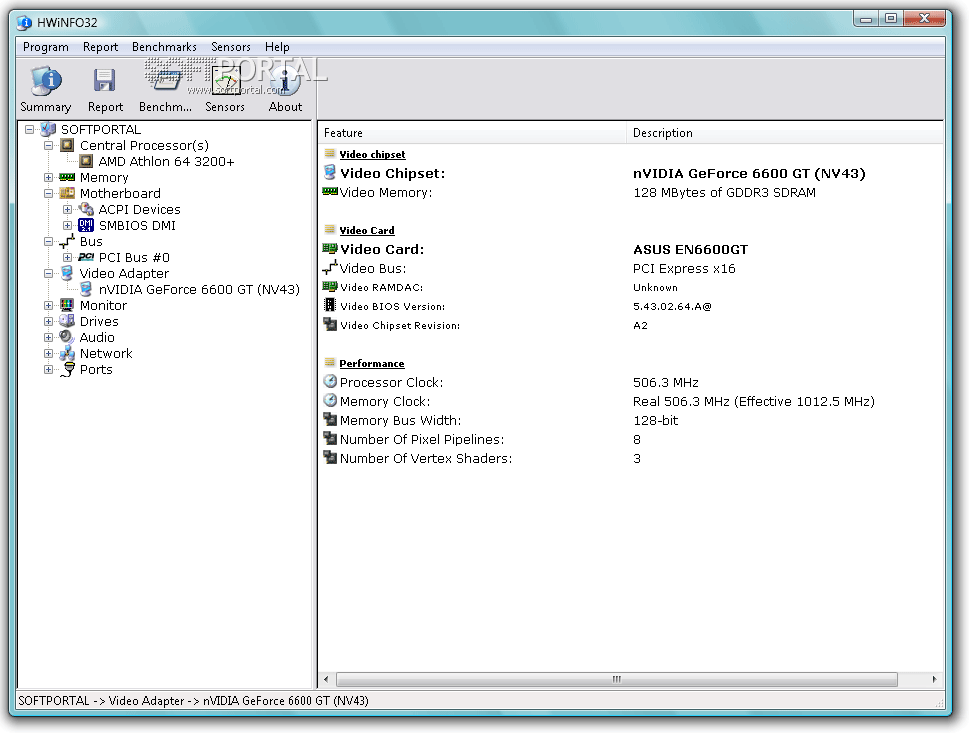
Task: Click the icon beside Video BIOS Version
Action: [x=330, y=305]
